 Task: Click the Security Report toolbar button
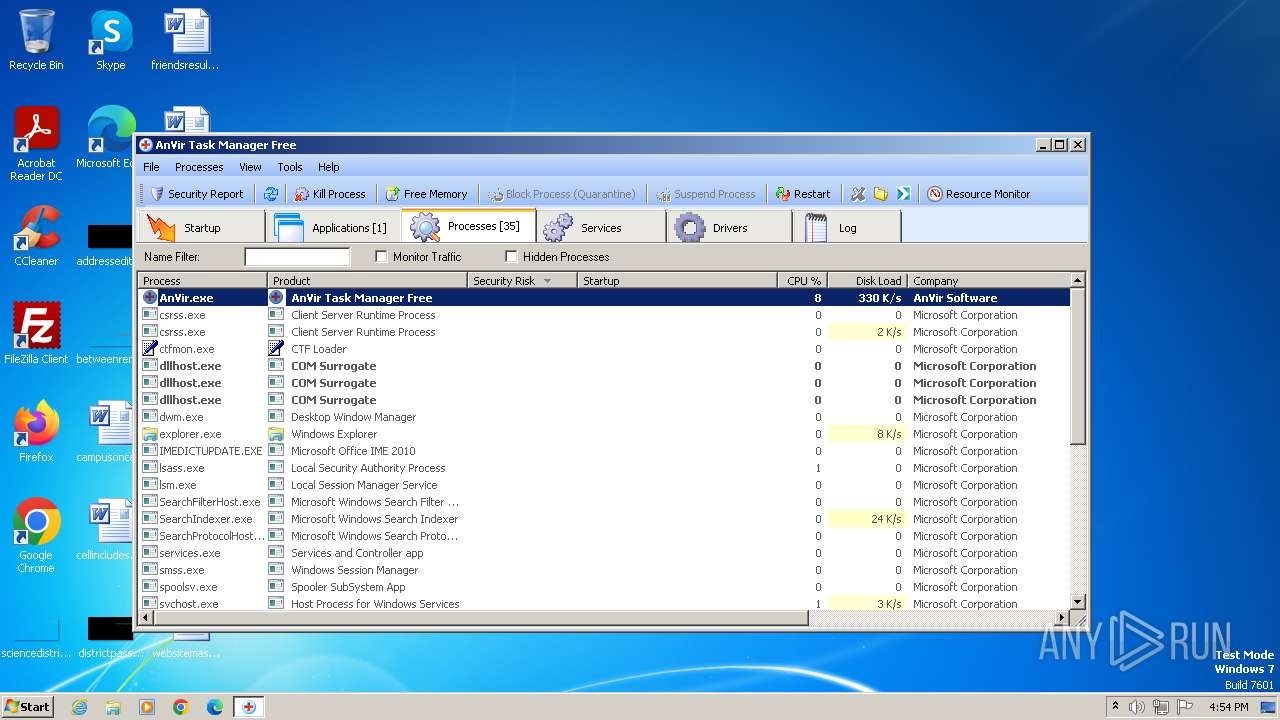pyautogui.click(x=197, y=194)
